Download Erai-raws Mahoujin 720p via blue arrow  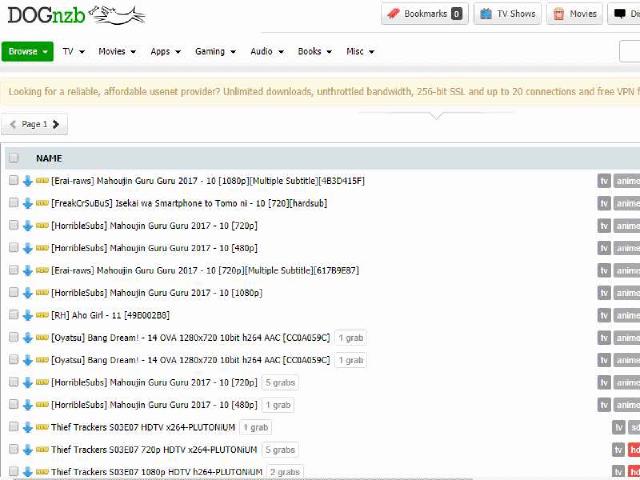tap(27, 271)
